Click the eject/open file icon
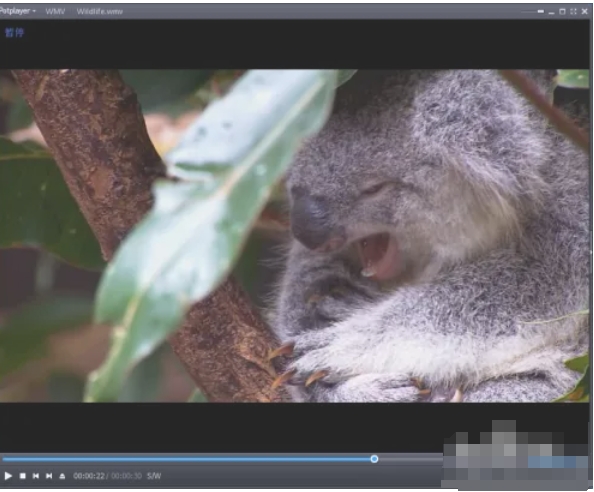This screenshot has width=594, height=492. click(x=62, y=476)
